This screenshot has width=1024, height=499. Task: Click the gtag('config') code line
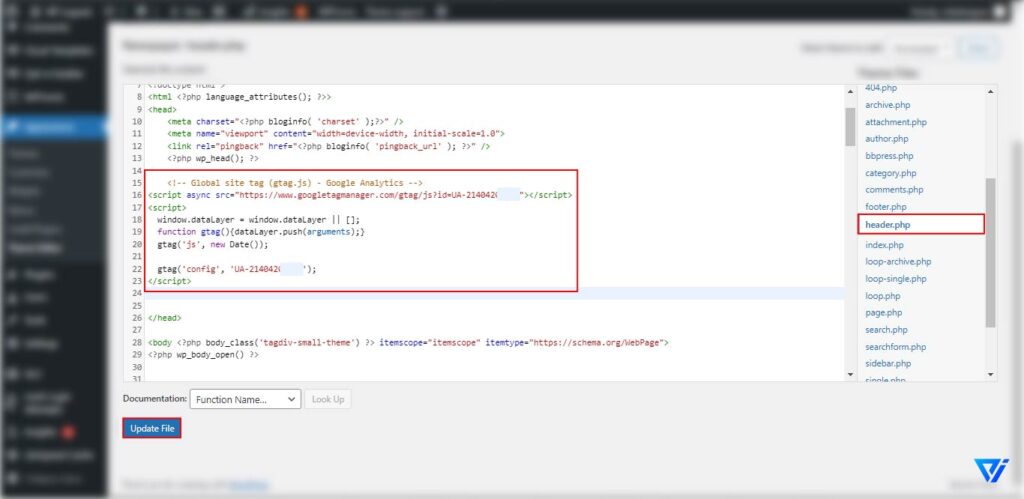(236, 268)
